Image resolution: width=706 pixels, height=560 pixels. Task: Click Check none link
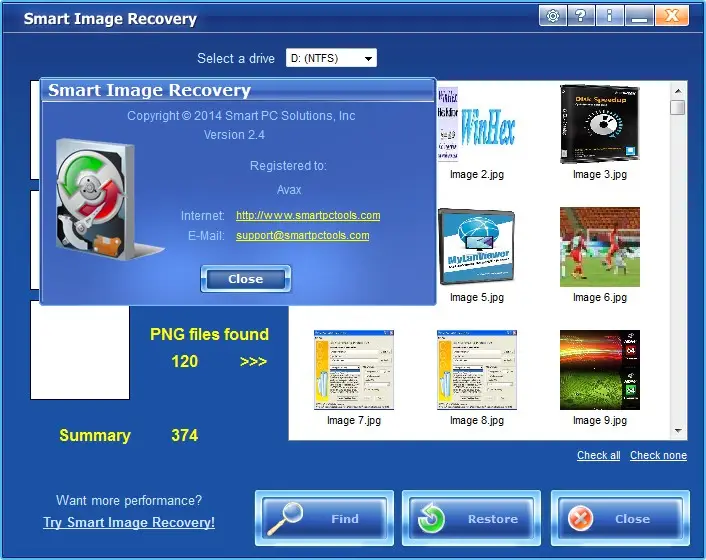[x=658, y=455]
